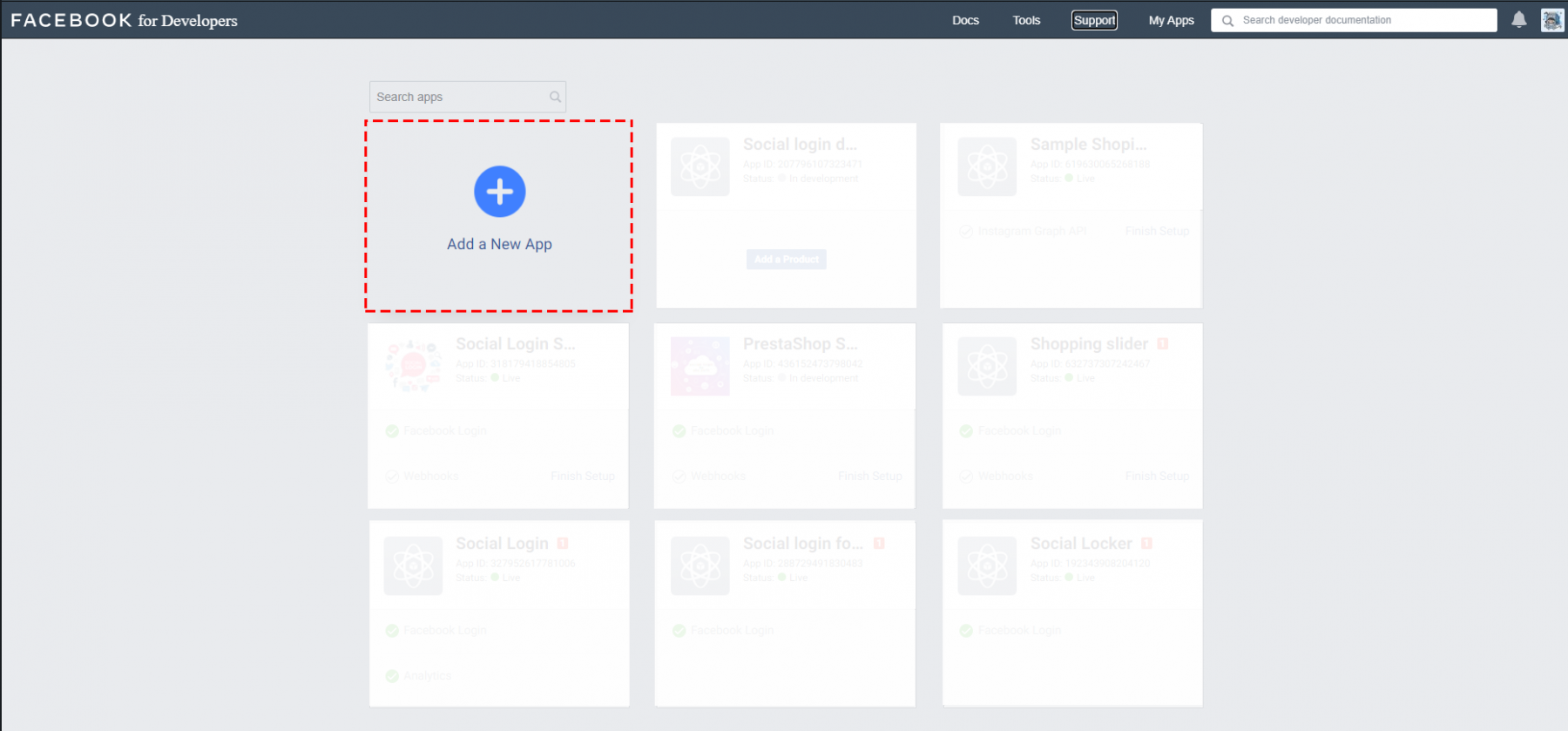Click the Add a New App label

click(x=499, y=244)
